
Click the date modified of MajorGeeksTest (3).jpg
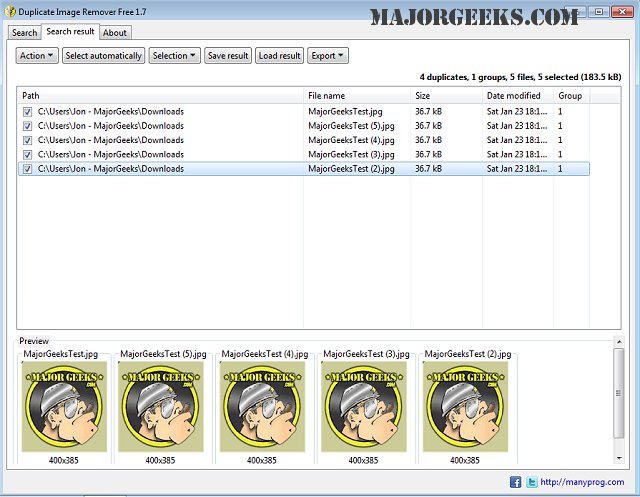[x=517, y=155]
